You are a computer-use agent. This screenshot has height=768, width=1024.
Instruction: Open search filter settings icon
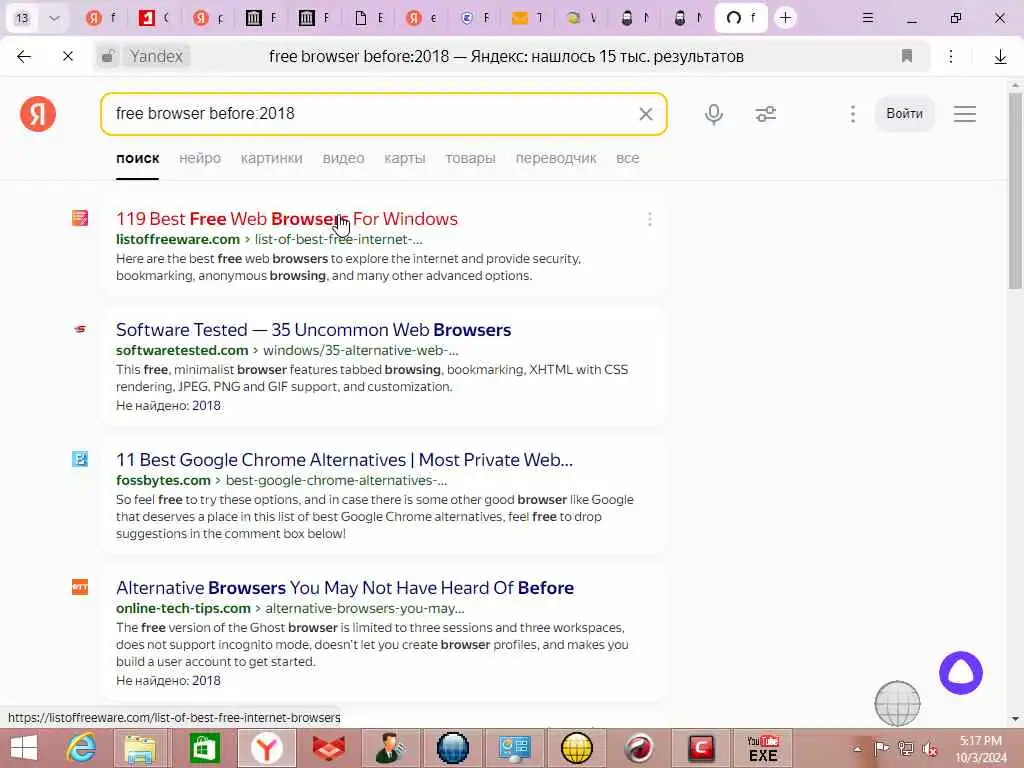765,114
